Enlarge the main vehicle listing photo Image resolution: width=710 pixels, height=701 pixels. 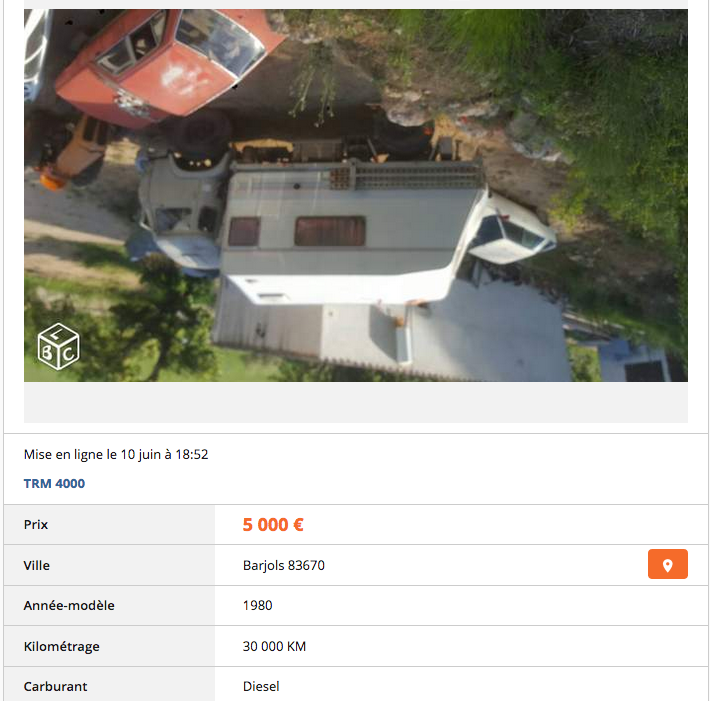(x=356, y=195)
